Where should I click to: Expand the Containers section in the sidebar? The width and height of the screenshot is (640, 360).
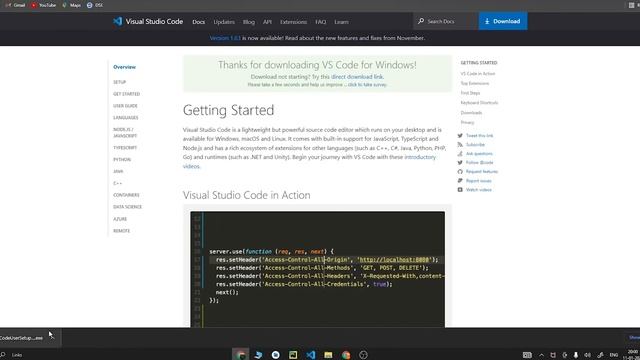coord(126,195)
